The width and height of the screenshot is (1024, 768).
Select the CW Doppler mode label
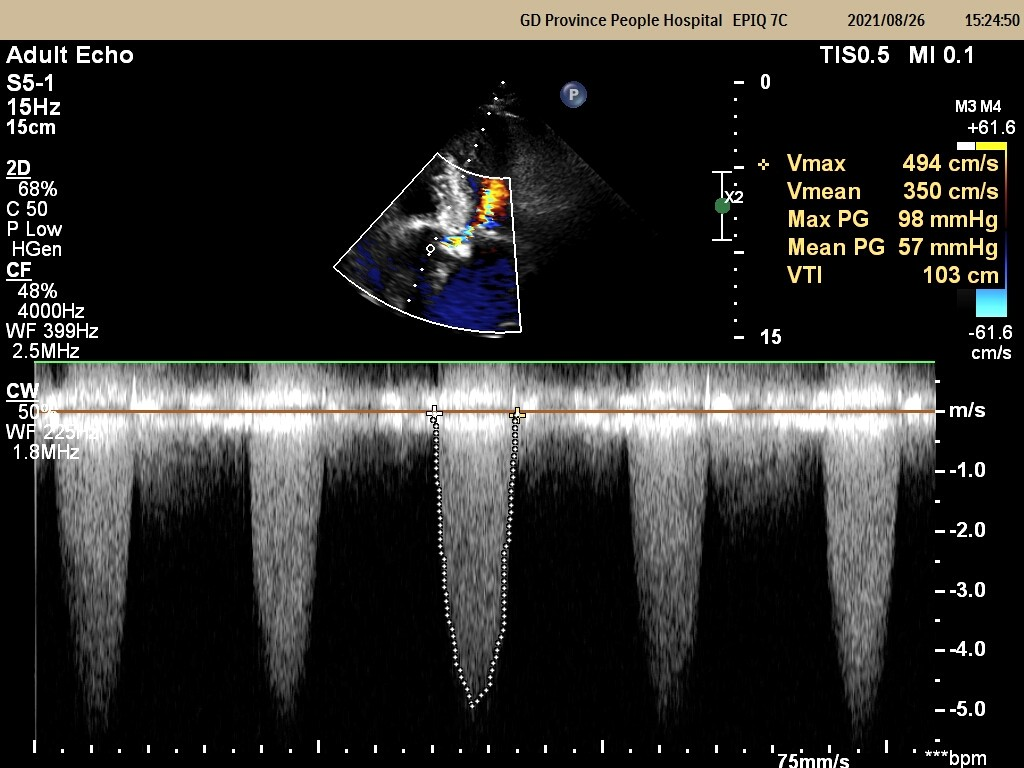pyautogui.click(x=20, y=391)
